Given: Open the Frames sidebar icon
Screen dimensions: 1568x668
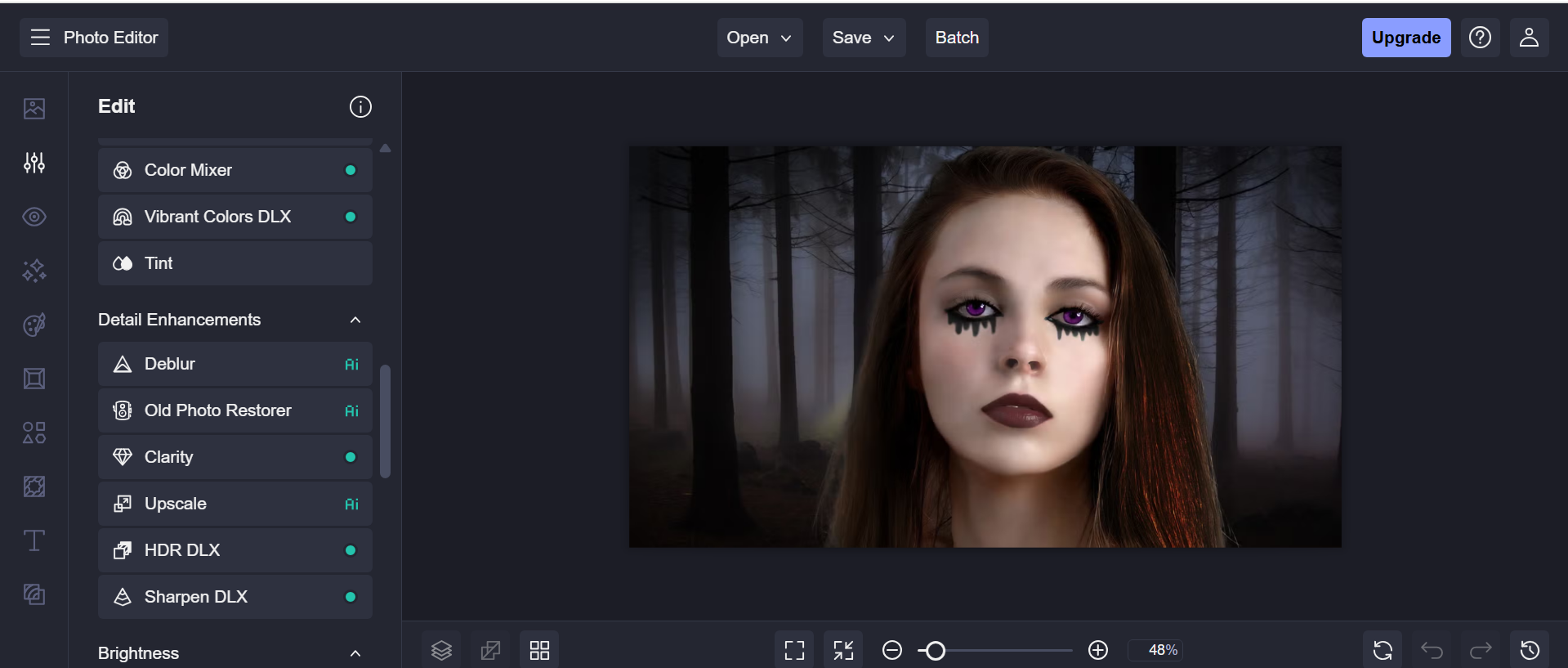Looking at the screenshot, I should (34, 379).
